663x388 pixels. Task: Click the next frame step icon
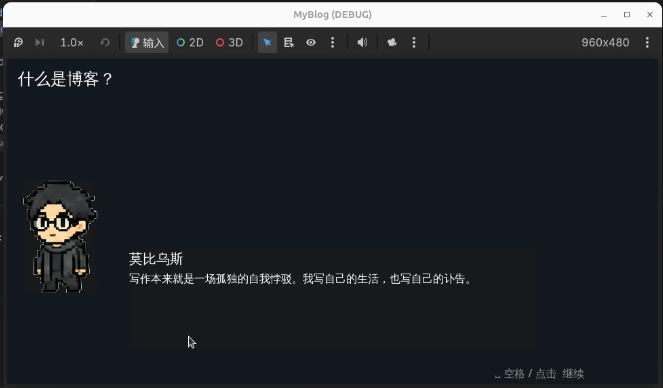click(40, 42)
